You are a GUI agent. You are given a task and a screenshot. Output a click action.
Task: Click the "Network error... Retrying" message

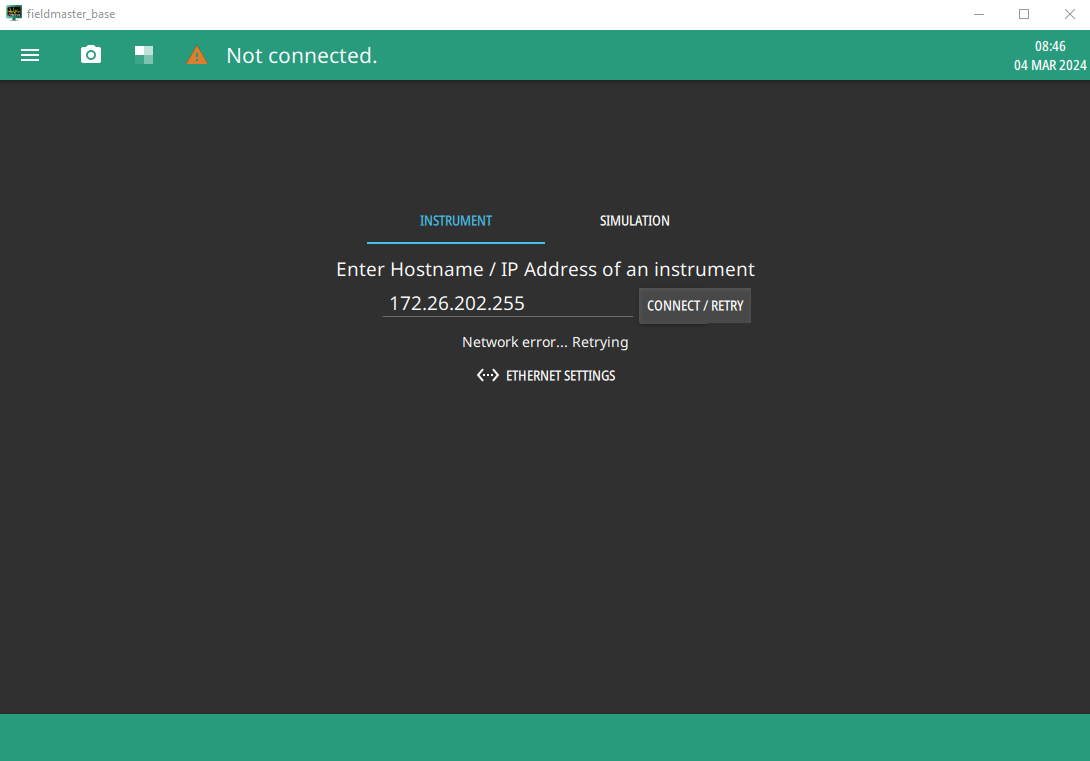(x=545, y=342)
